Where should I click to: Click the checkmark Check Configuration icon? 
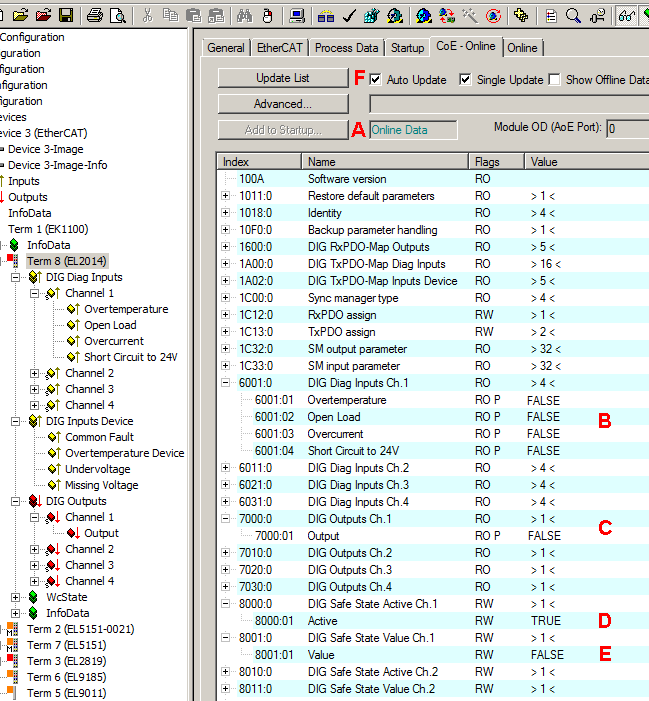[x=349, y=16]
